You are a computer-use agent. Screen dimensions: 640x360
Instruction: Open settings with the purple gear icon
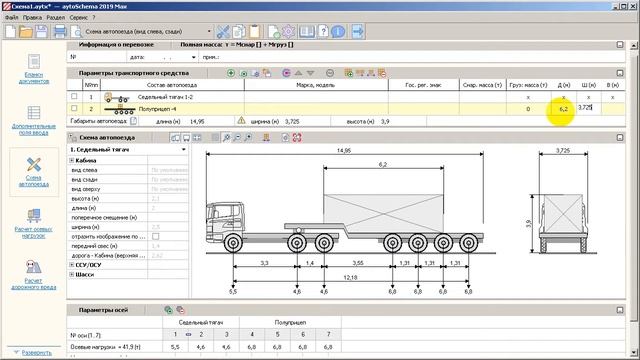pyautogui.click(x=289, y=31)
